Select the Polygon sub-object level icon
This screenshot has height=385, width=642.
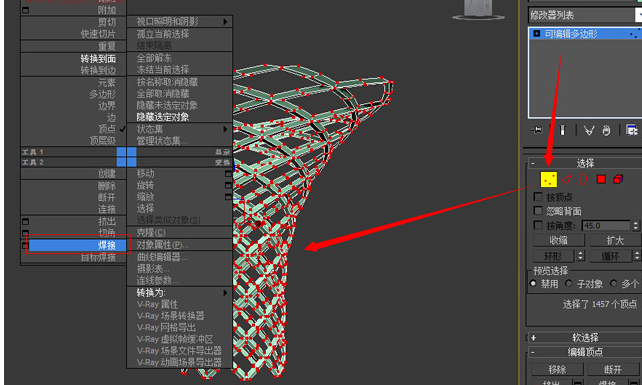click(601, 179)
